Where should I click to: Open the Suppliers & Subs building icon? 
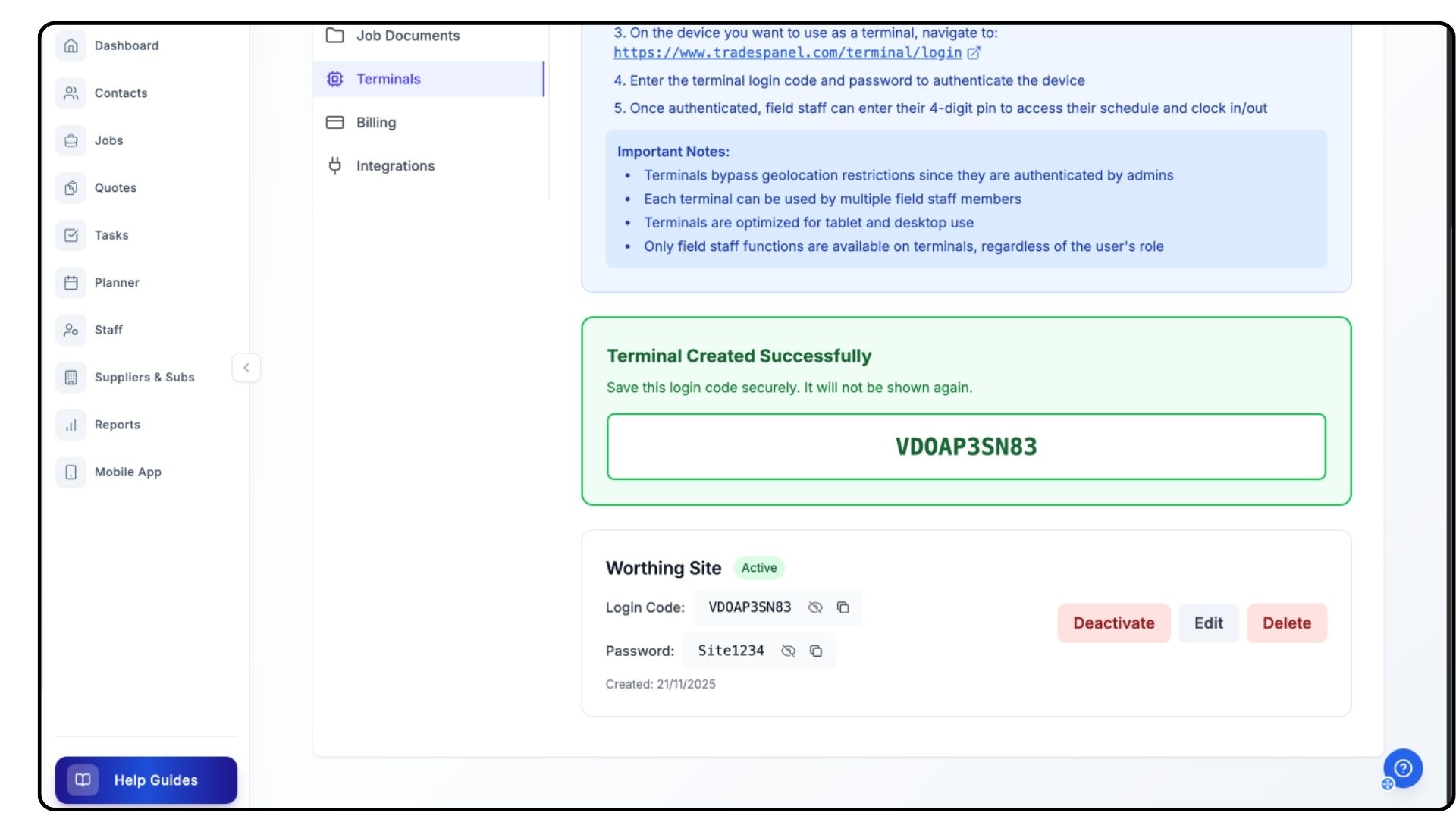pos(71,378)
